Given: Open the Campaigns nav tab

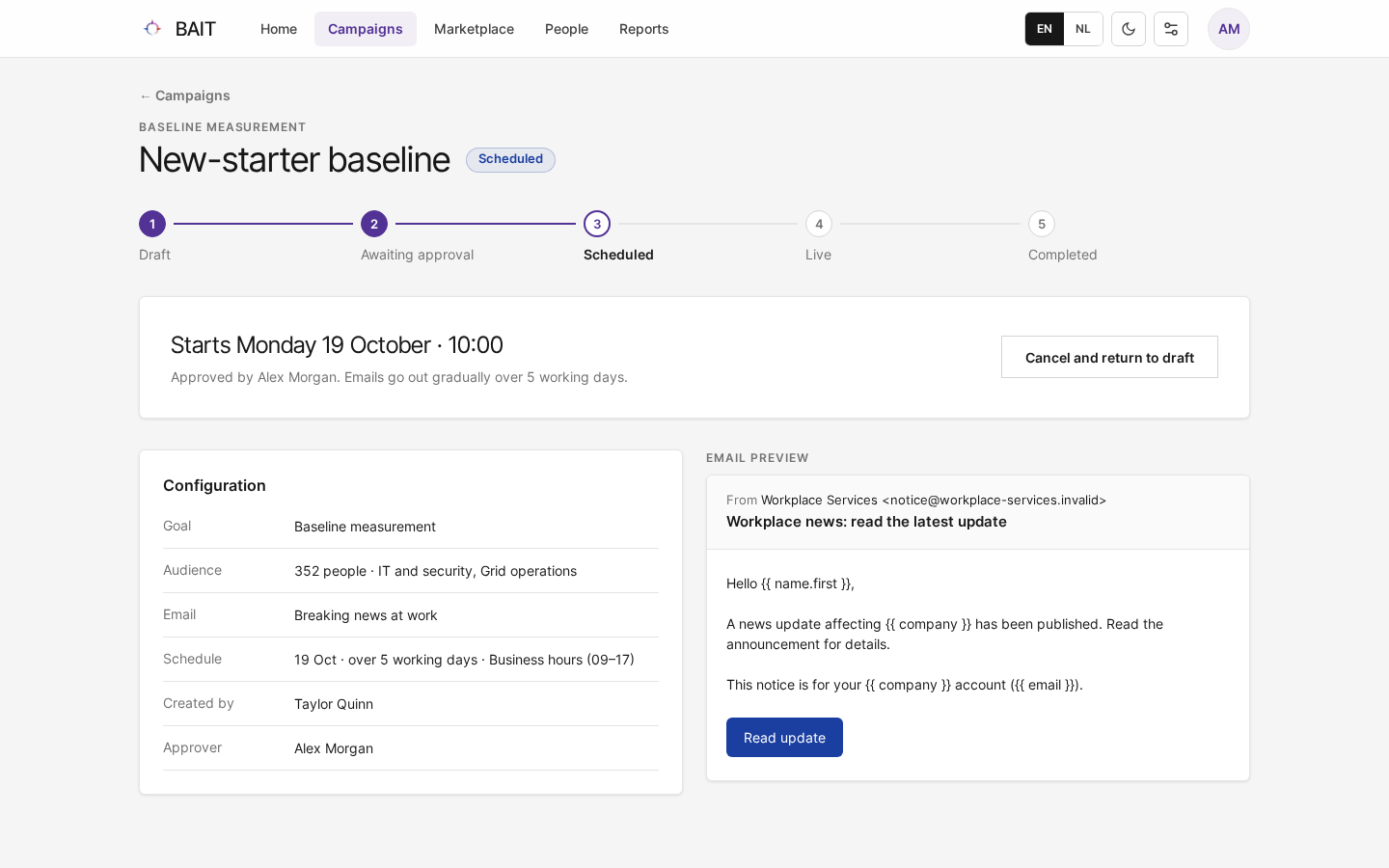Looking at the screenshot, I should [x=366, y=29].
